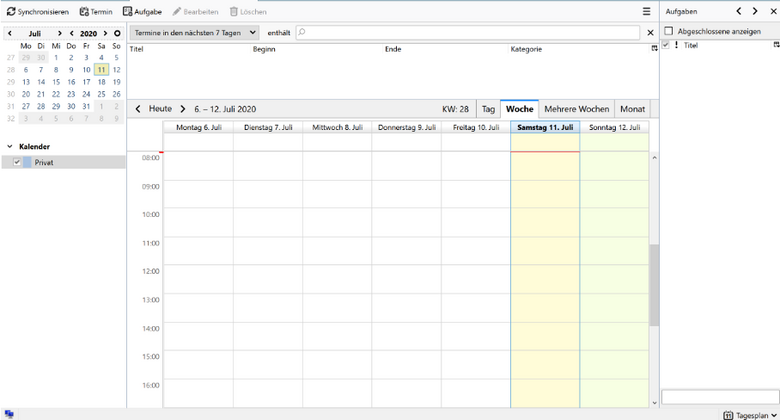Open the hamburger application menu

(x=646, y=11)
